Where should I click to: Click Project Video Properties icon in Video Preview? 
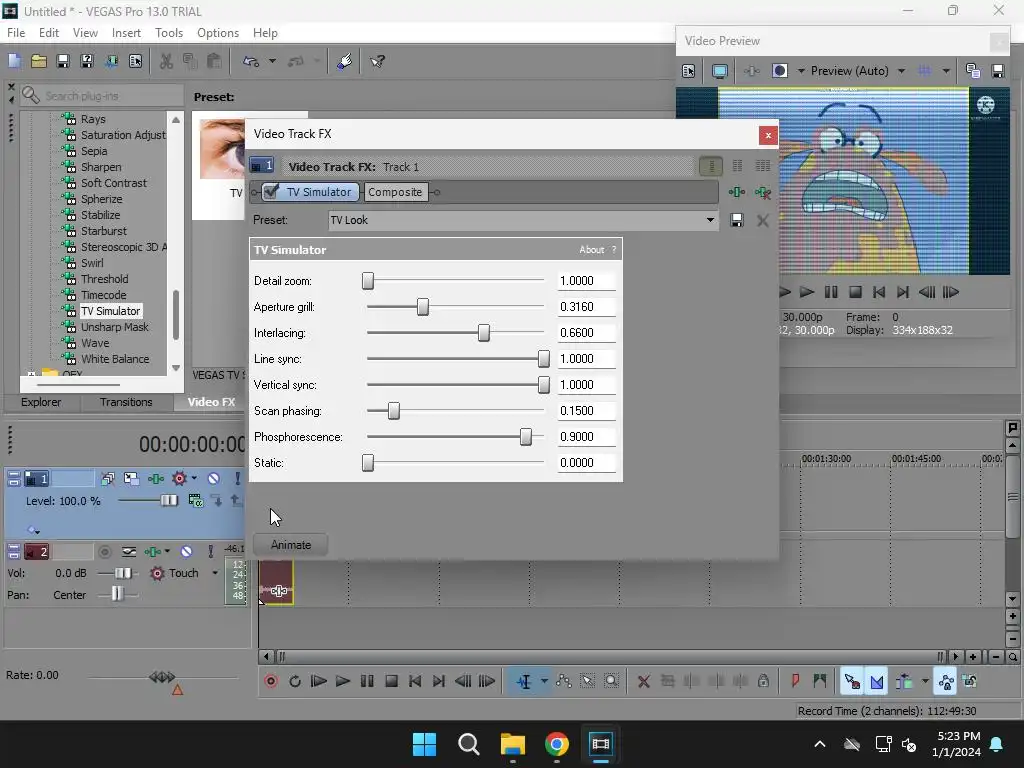click(688, 71)
